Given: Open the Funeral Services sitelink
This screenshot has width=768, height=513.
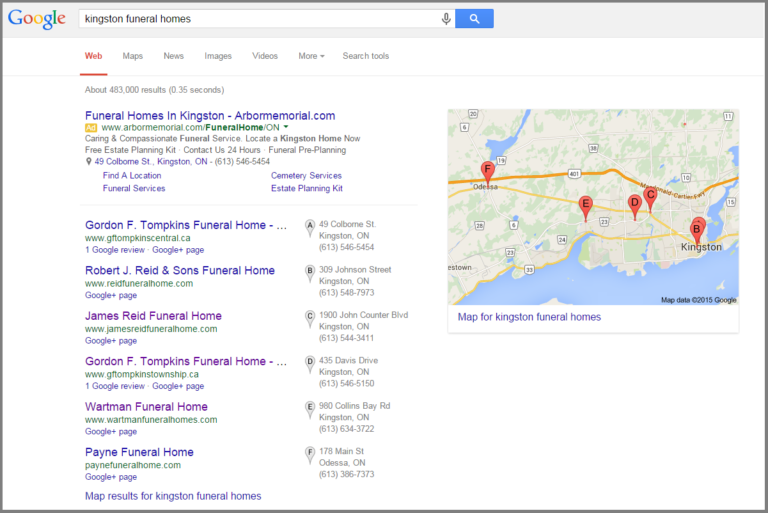Looking at the screenshot, I should point(134,188).
